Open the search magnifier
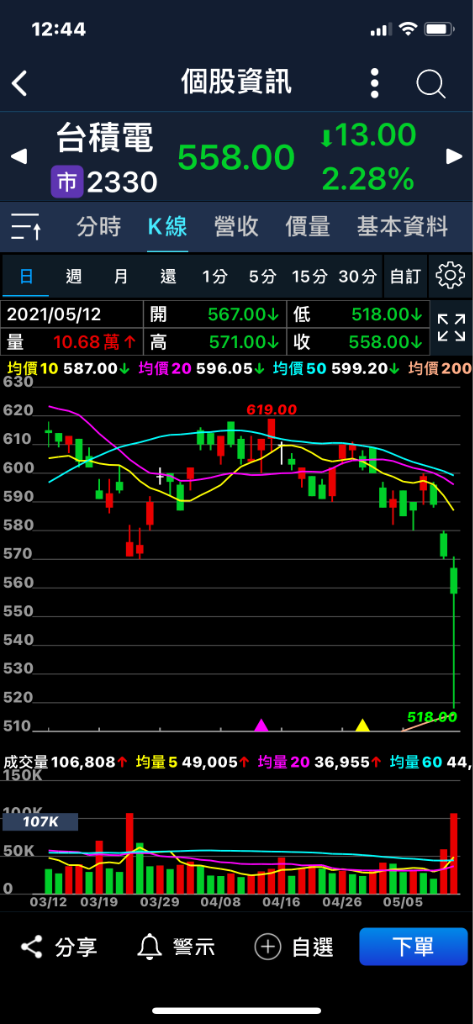Image resolution: width=473 pixels, height=1024 pixels. tap(431, 84)
